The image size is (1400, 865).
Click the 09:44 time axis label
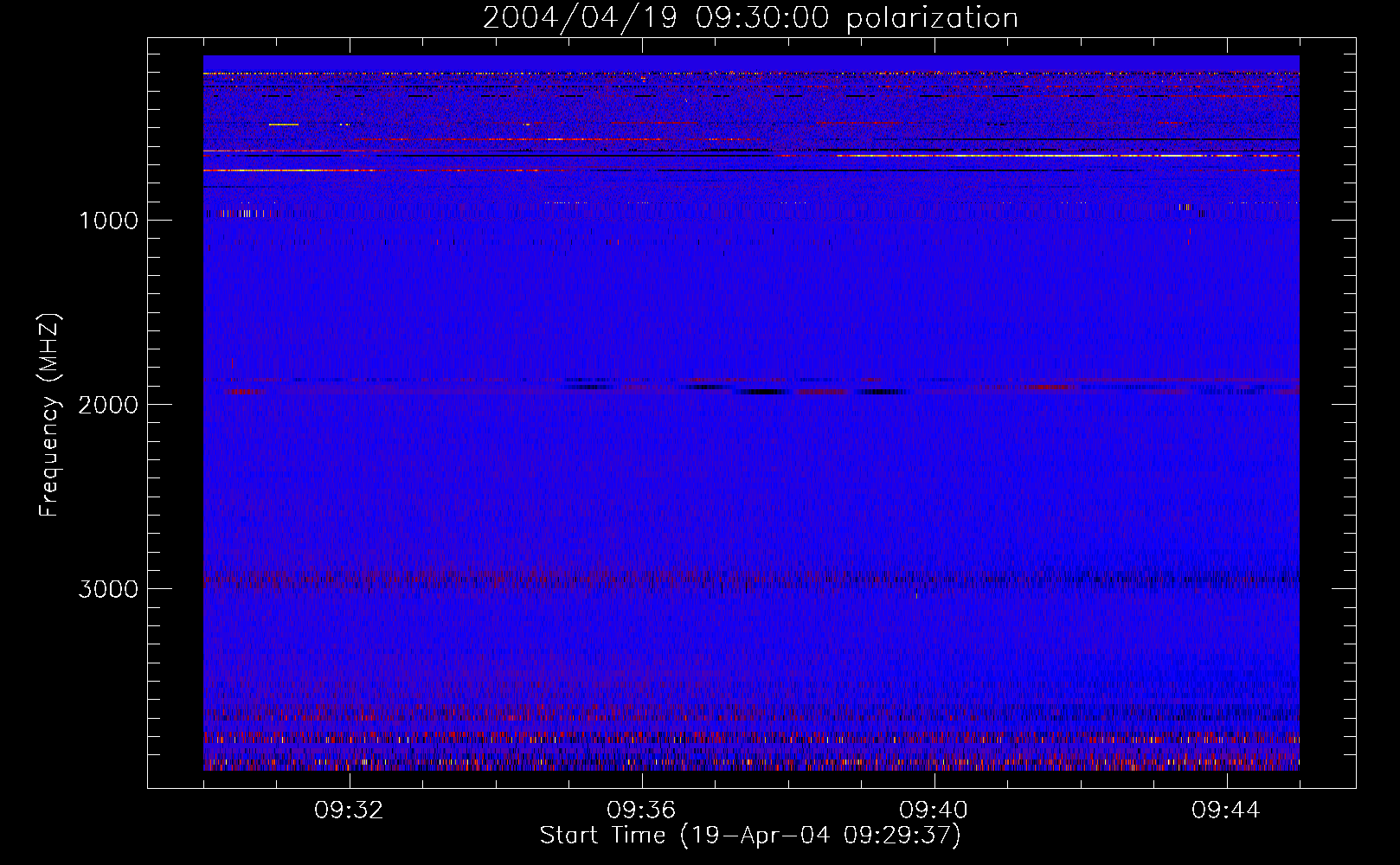tap(1226, 811)
